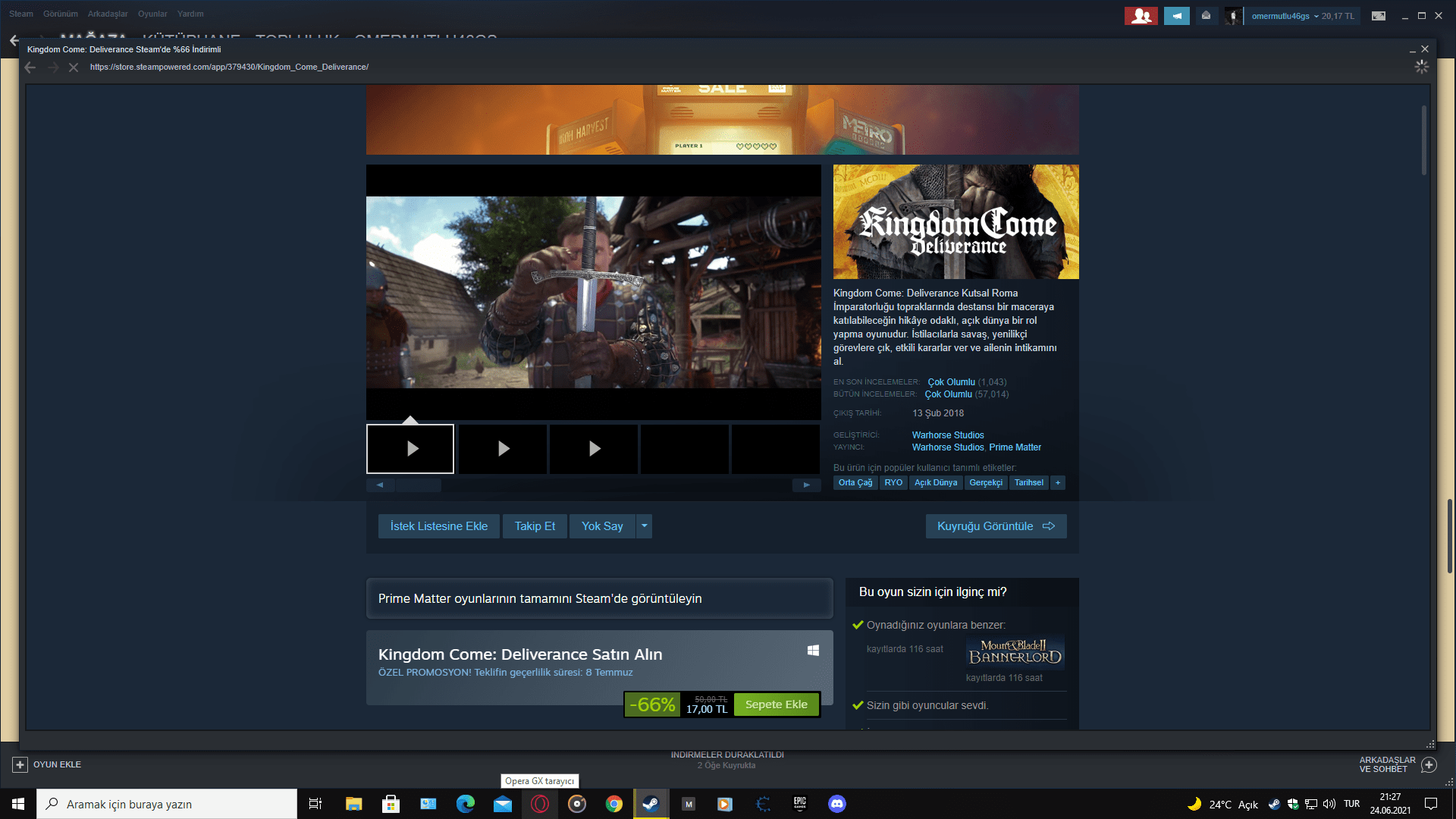
Task: Open the Mount & Blade II Bannerlord thumbnail
Action: click(x=1015, y=653)
